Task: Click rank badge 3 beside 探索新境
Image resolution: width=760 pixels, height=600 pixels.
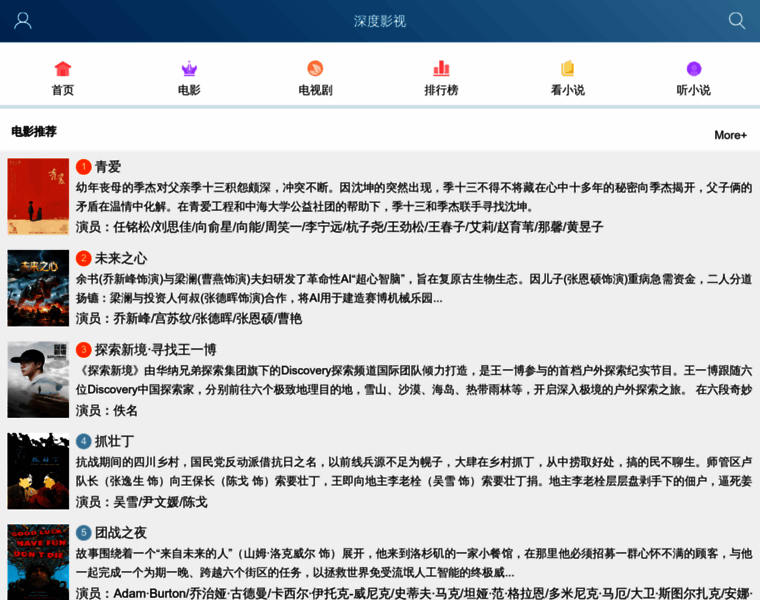Action: (x=84, y=350)
